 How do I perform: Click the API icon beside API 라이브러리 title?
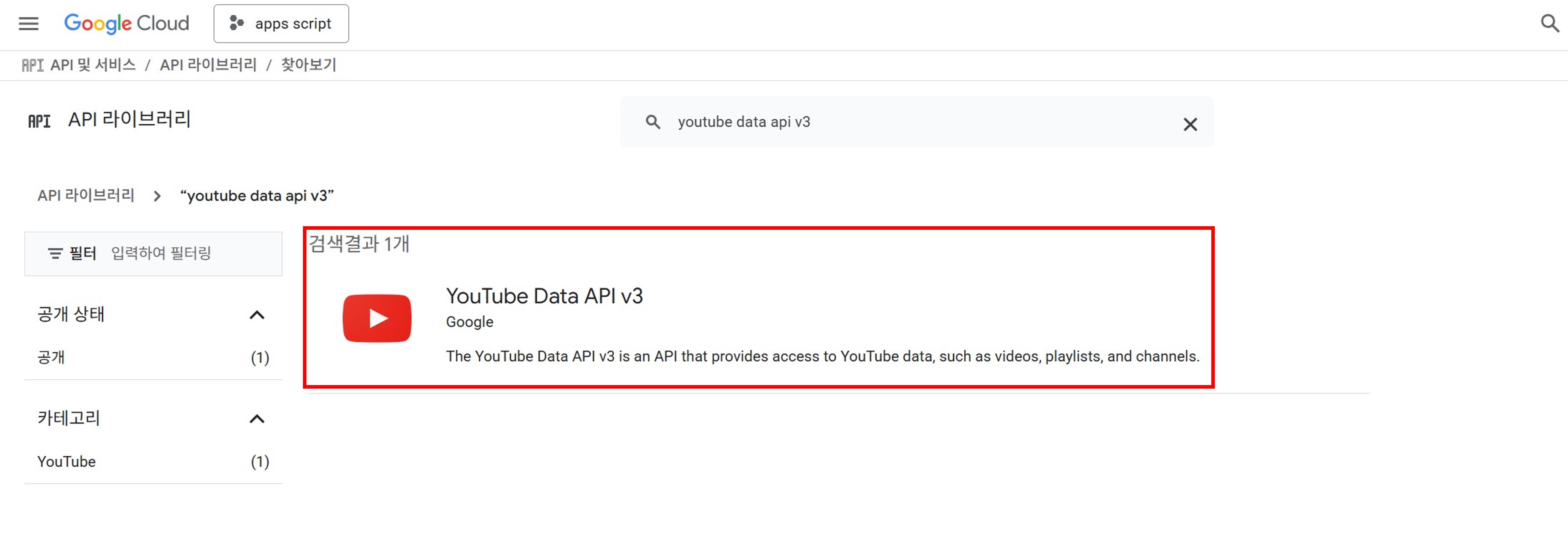coord(40,121)
